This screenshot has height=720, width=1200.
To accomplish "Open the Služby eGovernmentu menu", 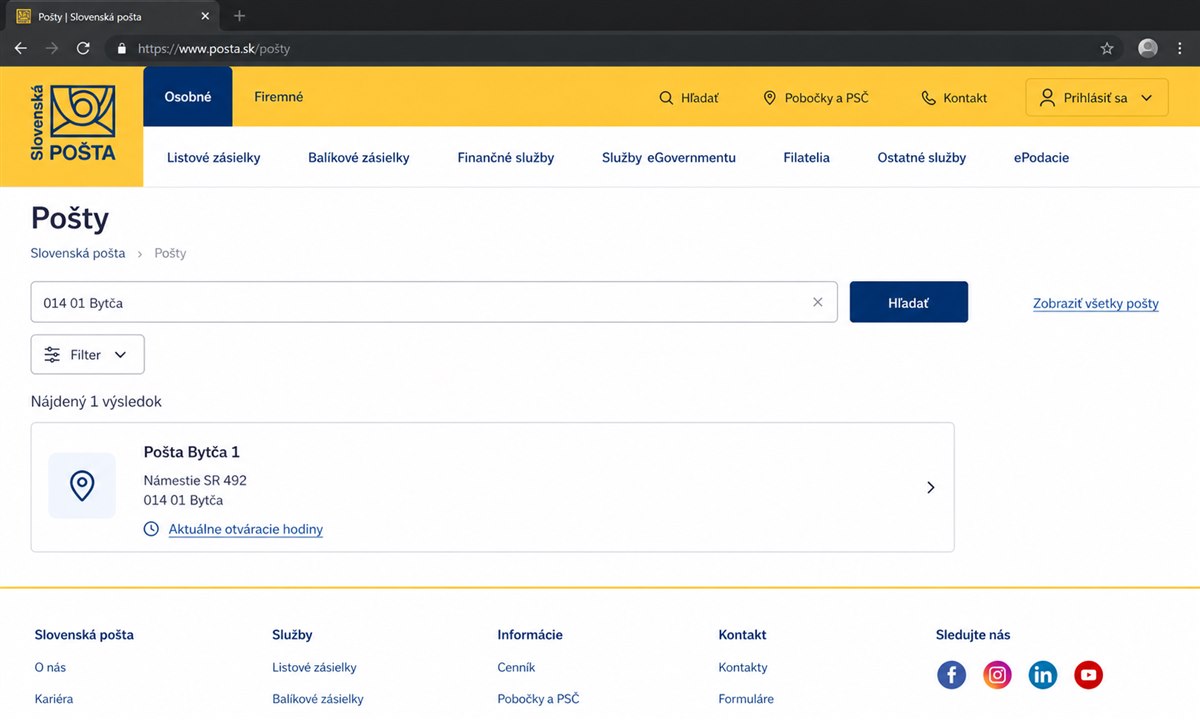I will pyautogui.click(x=669, y=157).
